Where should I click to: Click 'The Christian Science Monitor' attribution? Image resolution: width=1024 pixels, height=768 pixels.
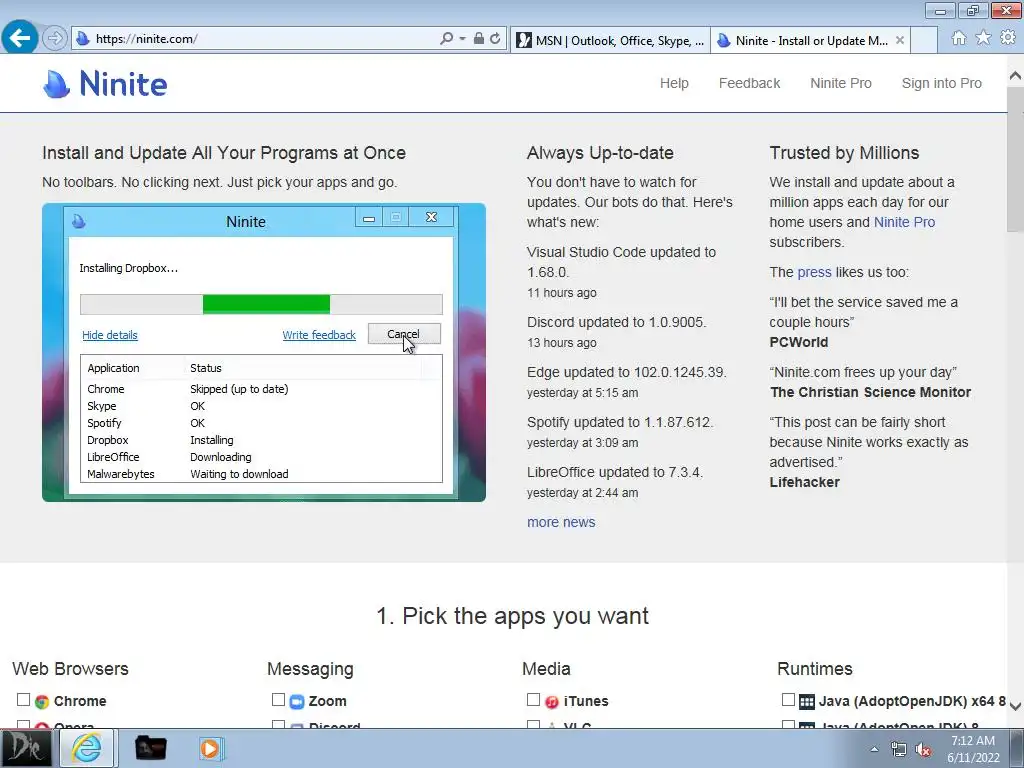(871, 392)
